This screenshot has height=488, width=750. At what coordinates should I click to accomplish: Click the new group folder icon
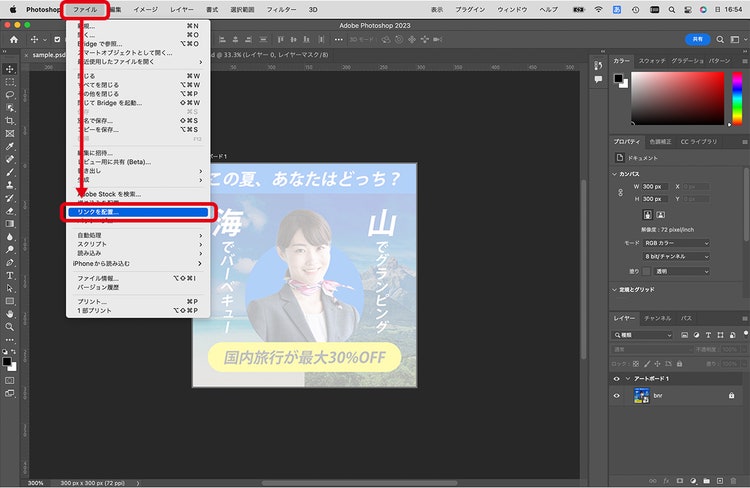[x=706, y=481]
